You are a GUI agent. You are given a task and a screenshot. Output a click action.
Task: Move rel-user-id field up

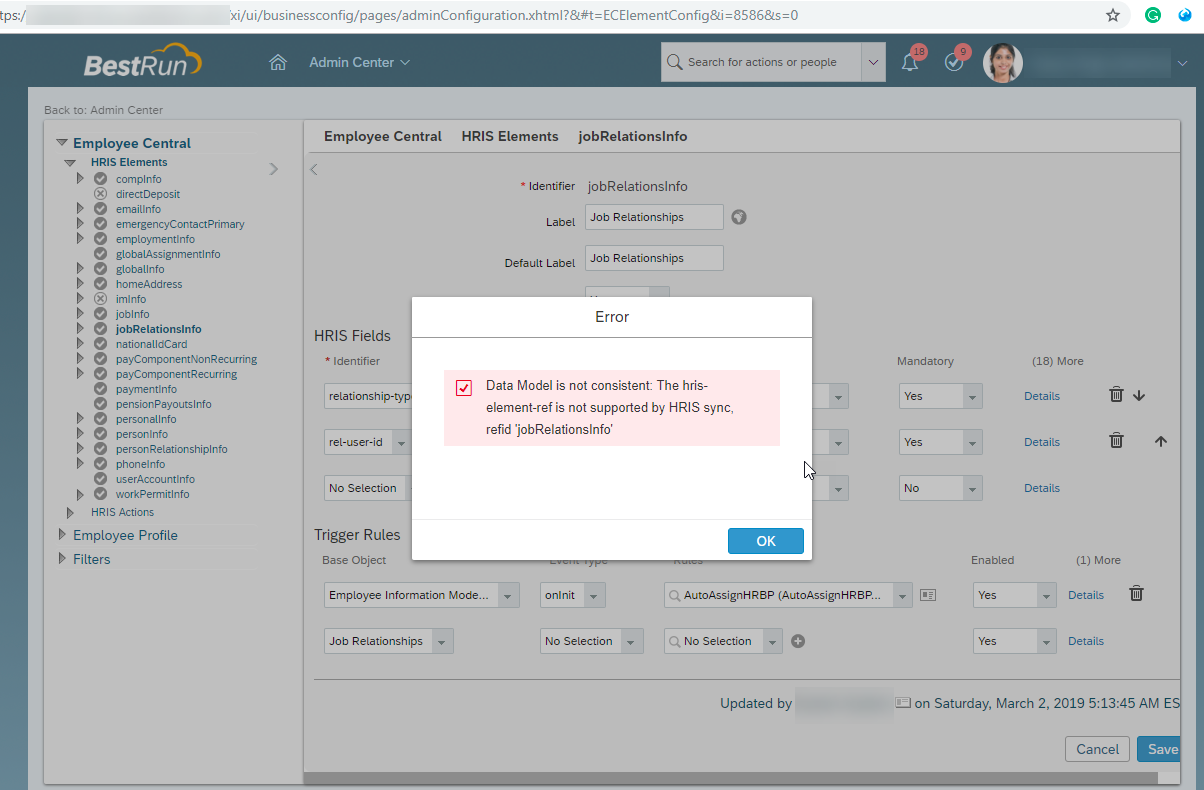pos(1161,441)
